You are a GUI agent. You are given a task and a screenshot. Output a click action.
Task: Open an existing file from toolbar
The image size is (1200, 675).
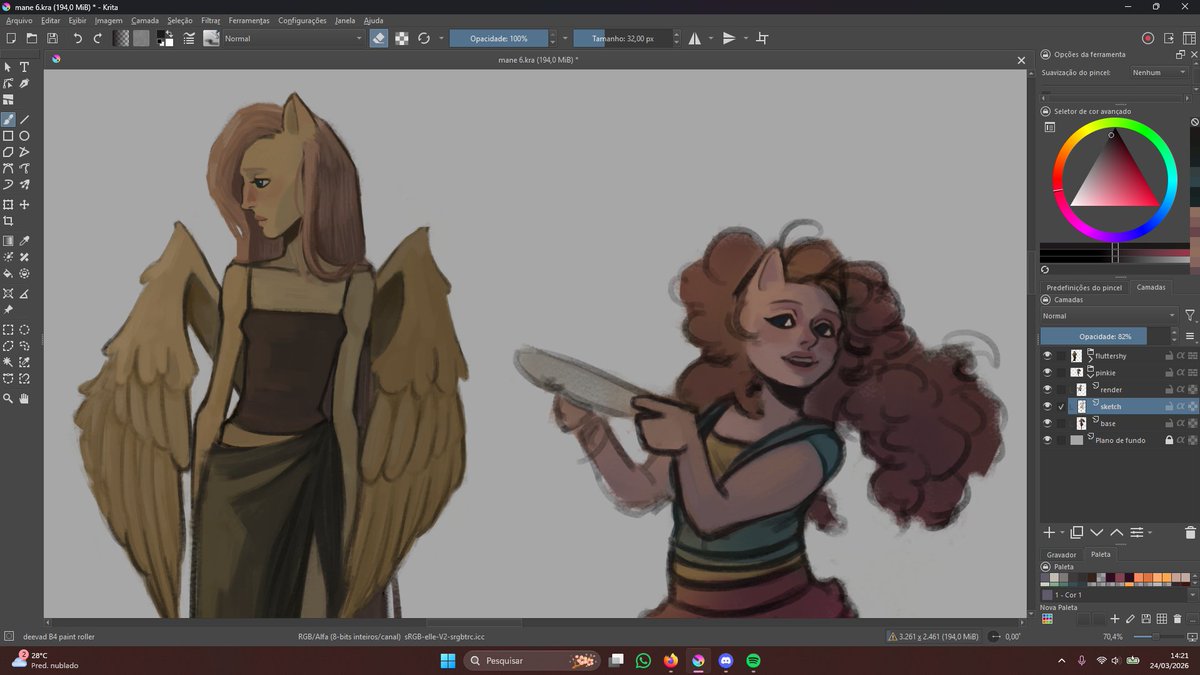pos(32,38)
